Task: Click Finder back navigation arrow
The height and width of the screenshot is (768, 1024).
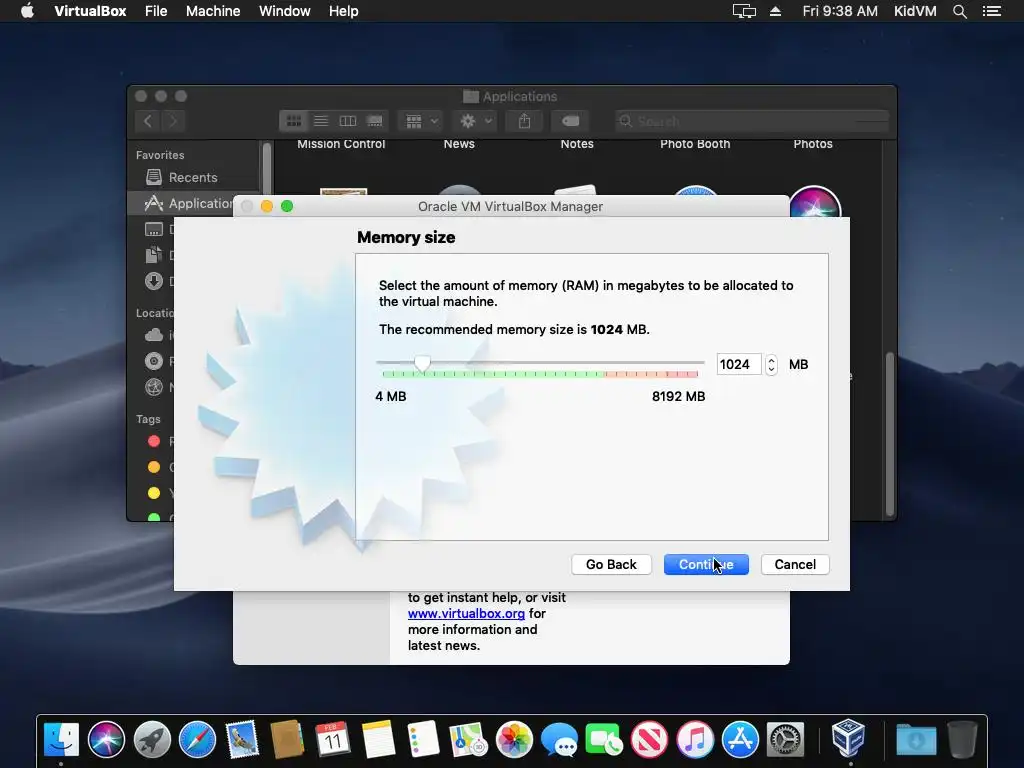Action: point(148,121)
